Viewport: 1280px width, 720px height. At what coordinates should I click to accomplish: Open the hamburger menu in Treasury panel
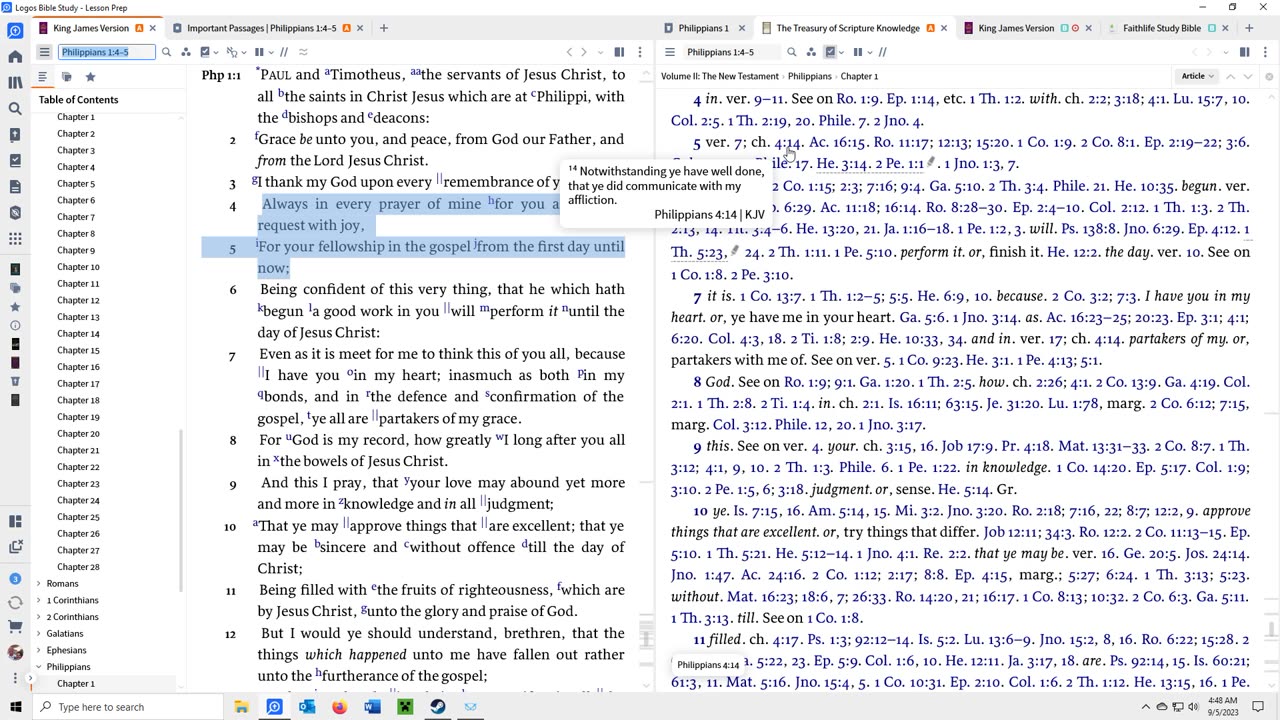[670, 52]
